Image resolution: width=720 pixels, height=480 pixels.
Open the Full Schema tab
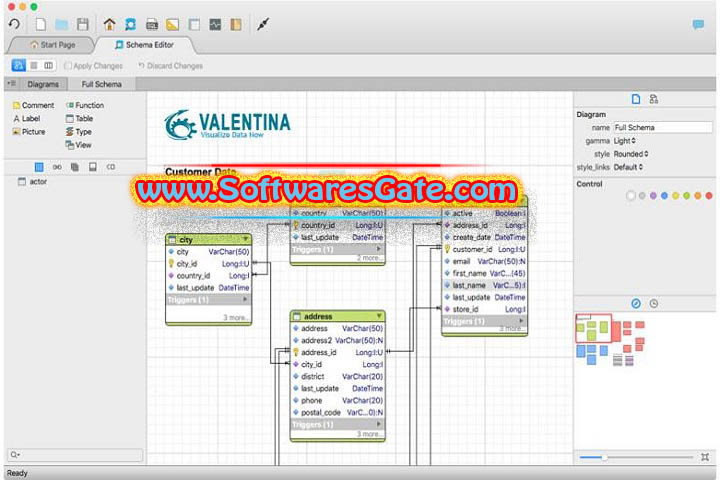pos(101,84)
